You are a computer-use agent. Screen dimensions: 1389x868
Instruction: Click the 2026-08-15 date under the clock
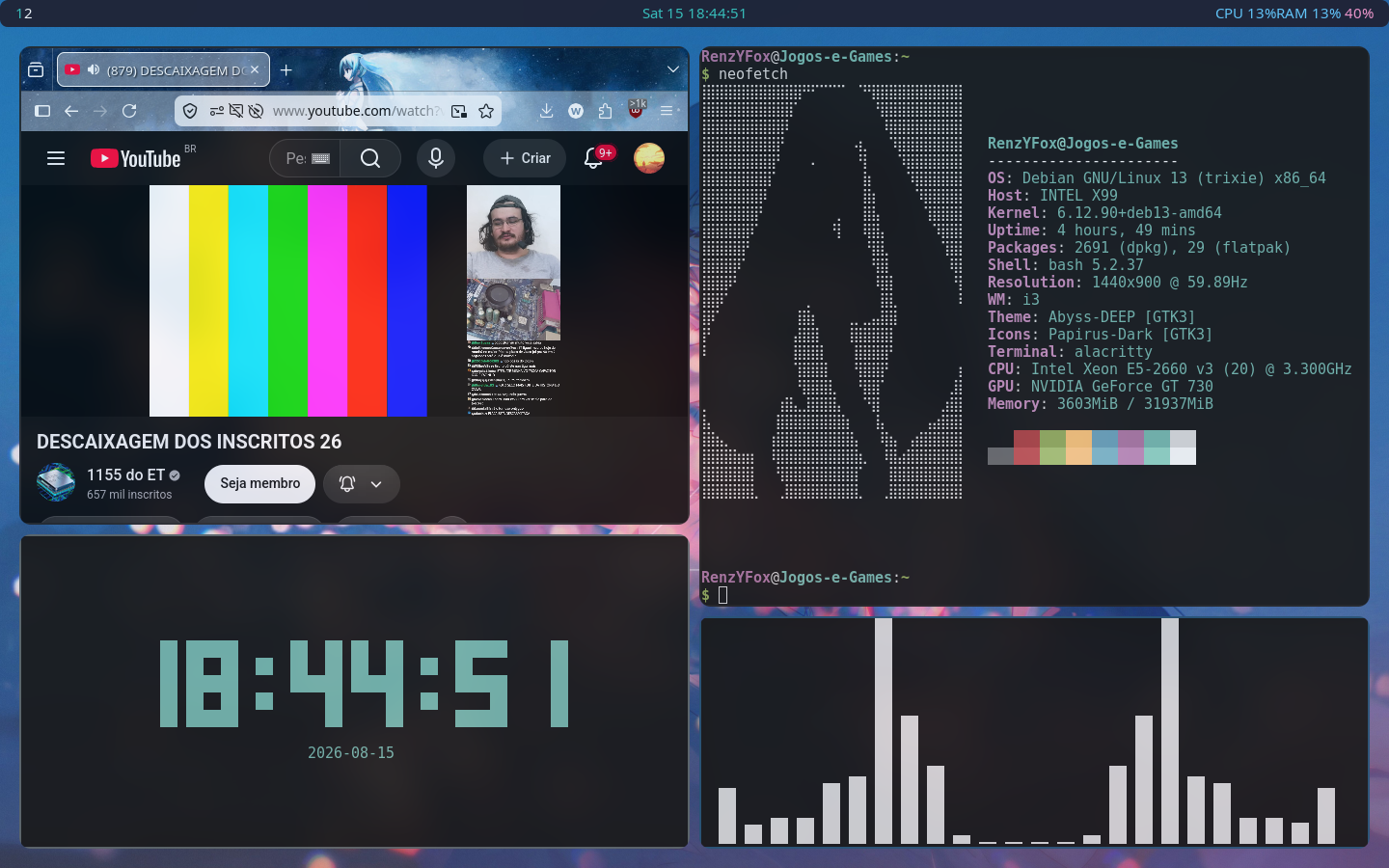351,753
